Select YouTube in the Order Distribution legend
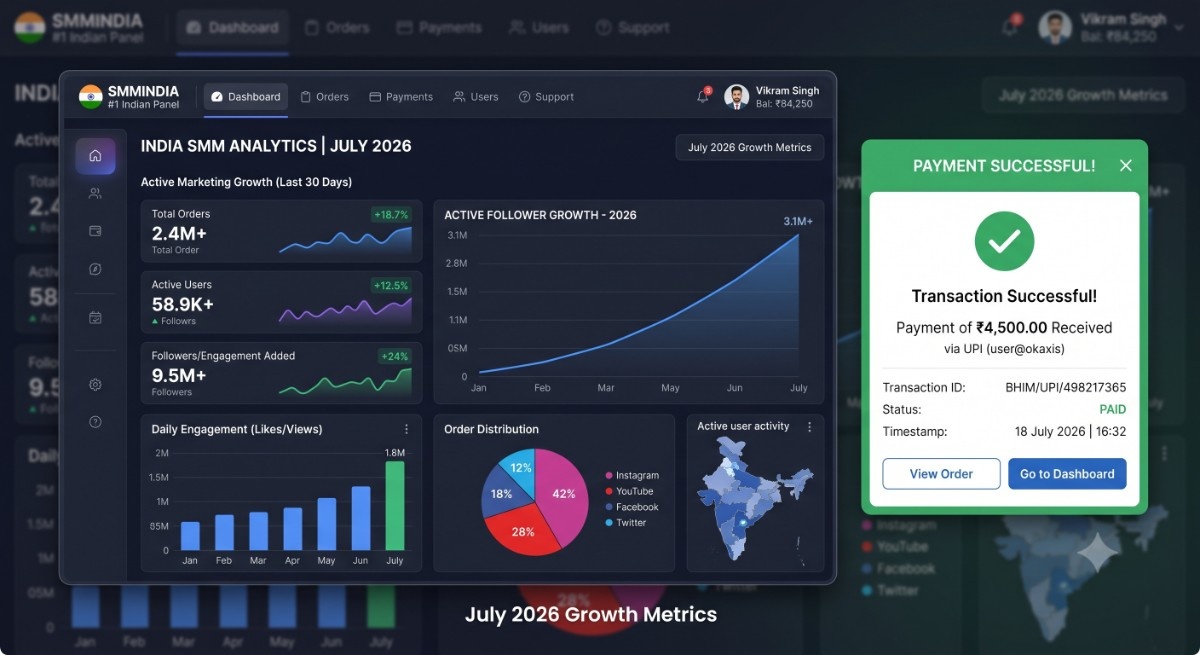Viewport: 1200px width, 655px height. coord(629,491)
